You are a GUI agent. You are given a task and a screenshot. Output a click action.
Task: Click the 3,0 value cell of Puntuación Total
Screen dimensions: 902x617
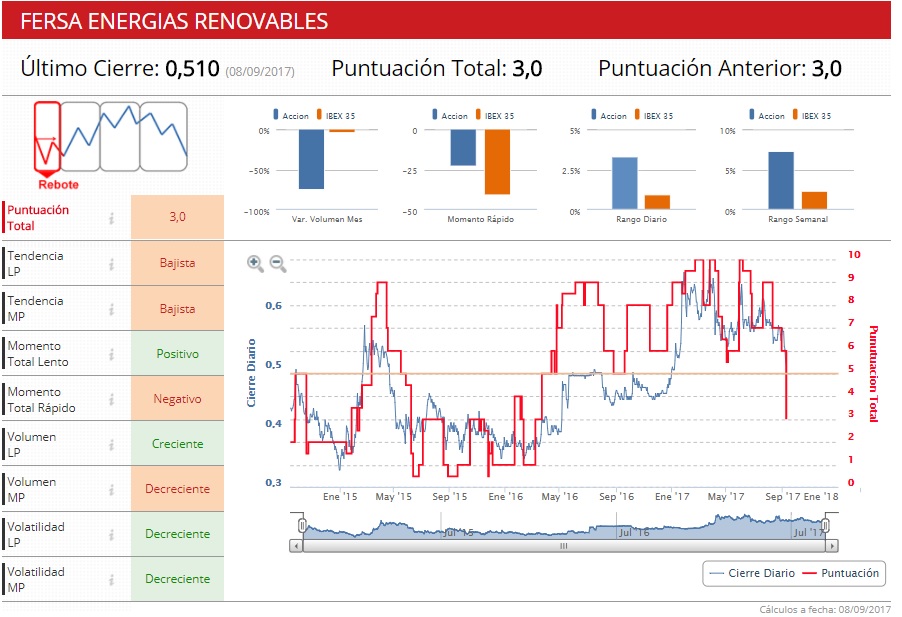(177, 217)
